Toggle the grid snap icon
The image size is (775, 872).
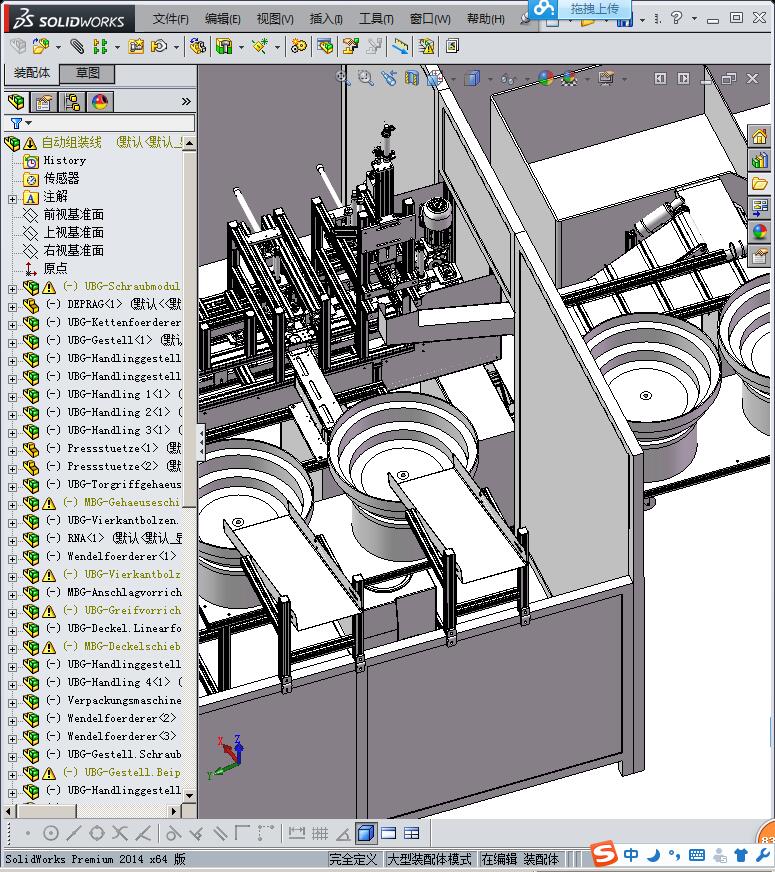pyautogui.click(x=320, y=833)
